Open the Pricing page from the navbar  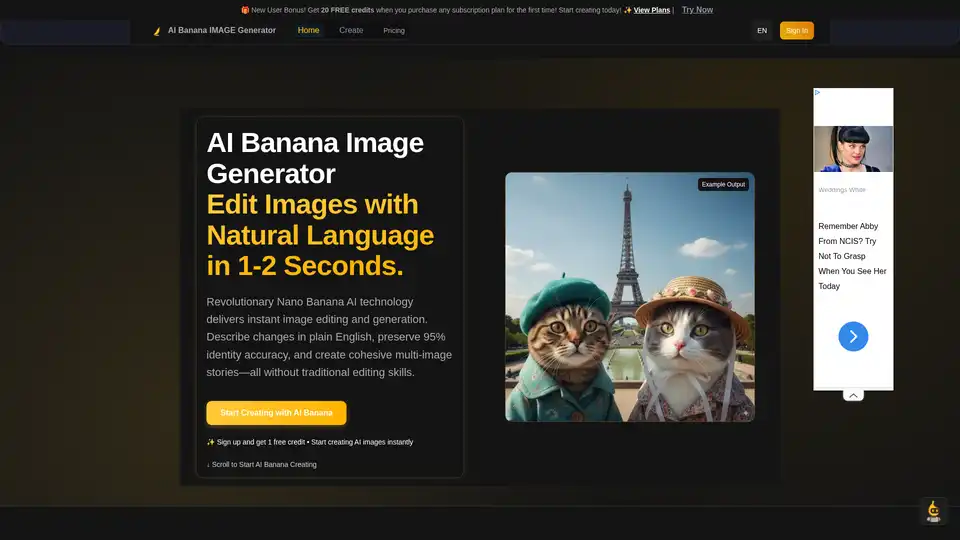pyautogui.click(x=394, y=31)
